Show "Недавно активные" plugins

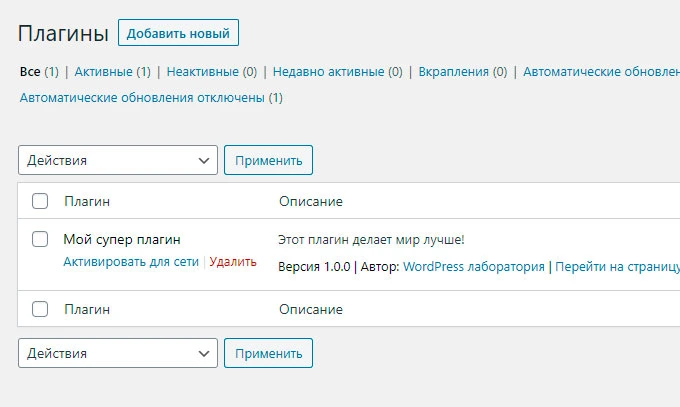click(329, 72)
